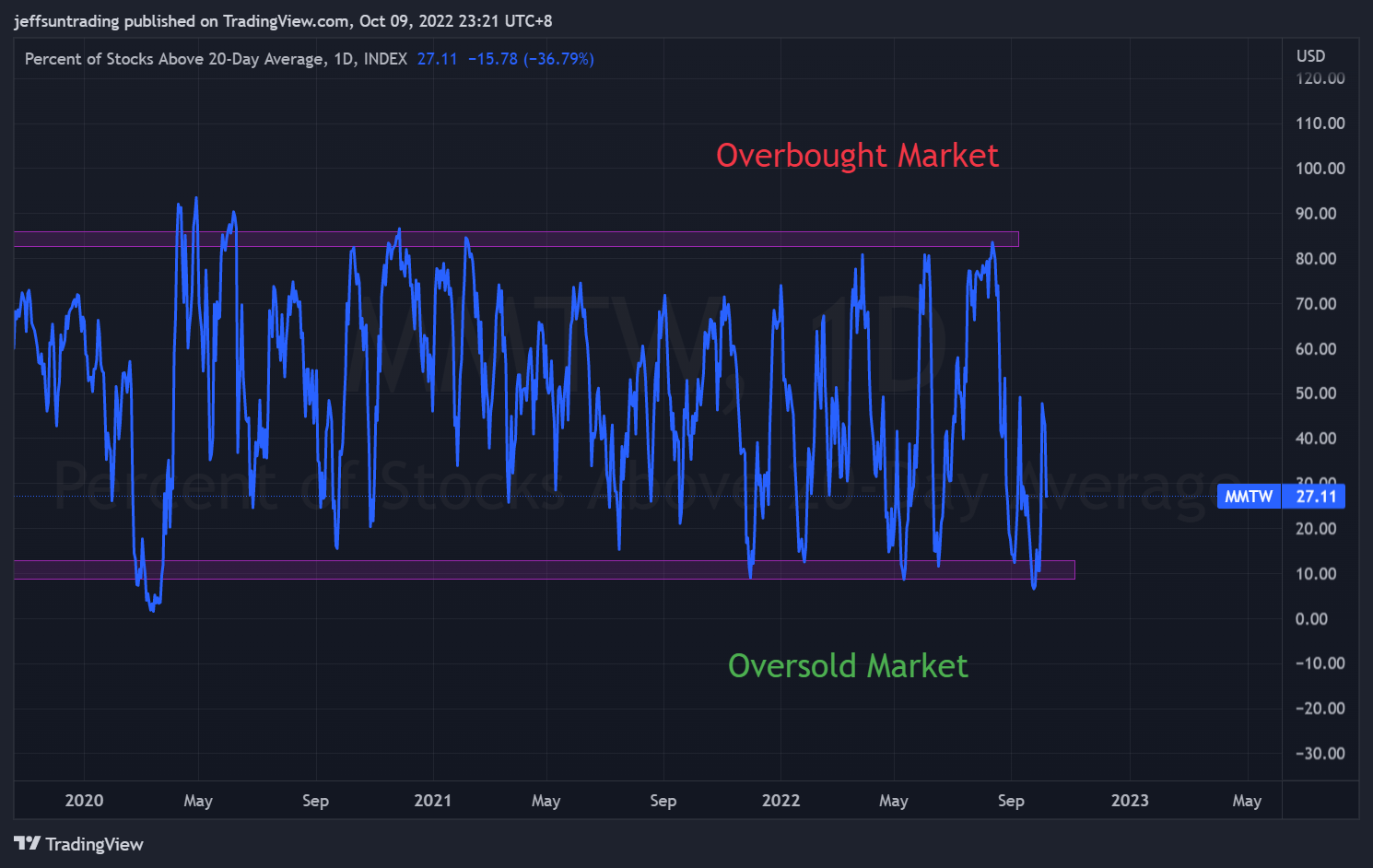Click the jeffsuntrading published header text
Screen dimensions: 1373x868
point(282,20)
